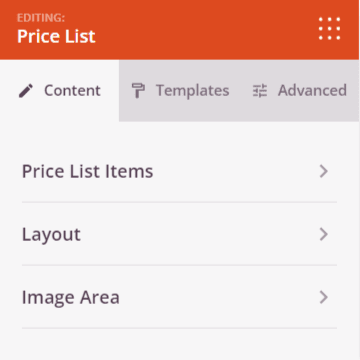
Task: Click the pencil icon on Content tab
Action: click(x=26, y=91)
